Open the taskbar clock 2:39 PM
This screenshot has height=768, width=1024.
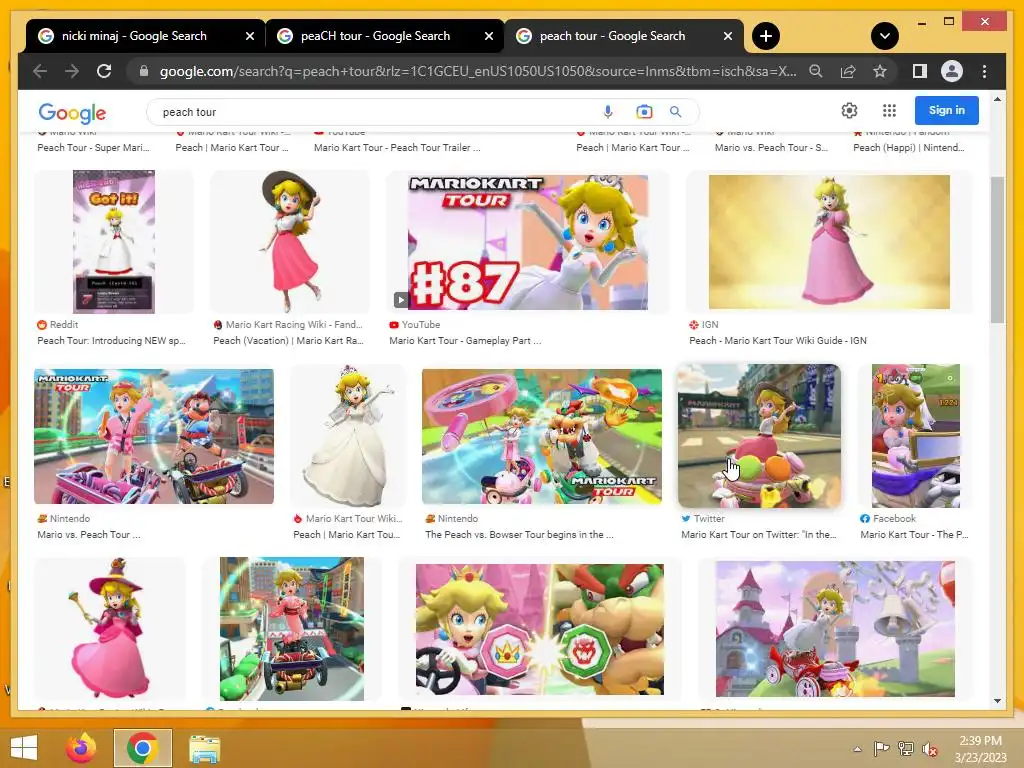click(980, 749)
